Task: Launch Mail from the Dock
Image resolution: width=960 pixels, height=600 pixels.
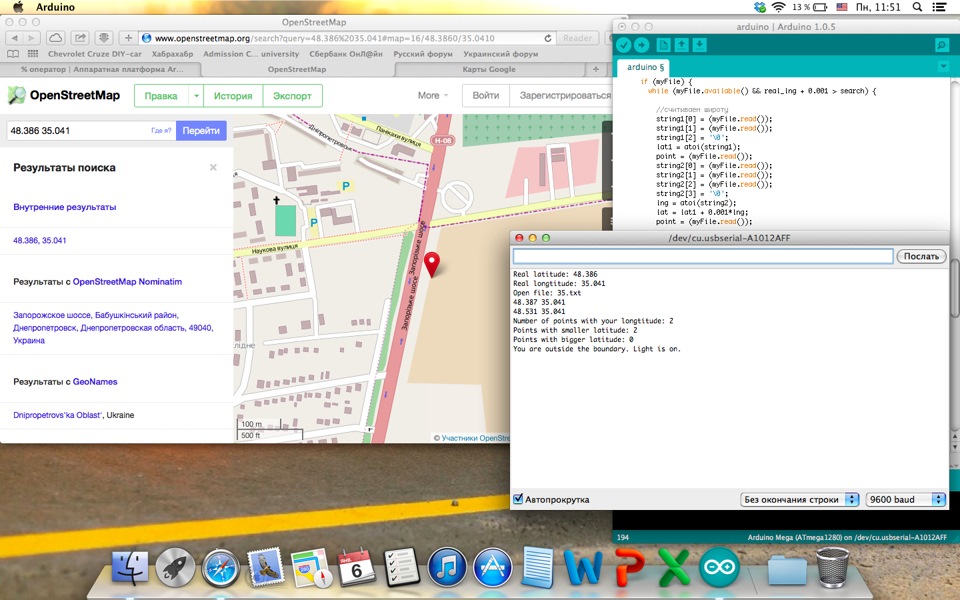Action: coord(266,567)
